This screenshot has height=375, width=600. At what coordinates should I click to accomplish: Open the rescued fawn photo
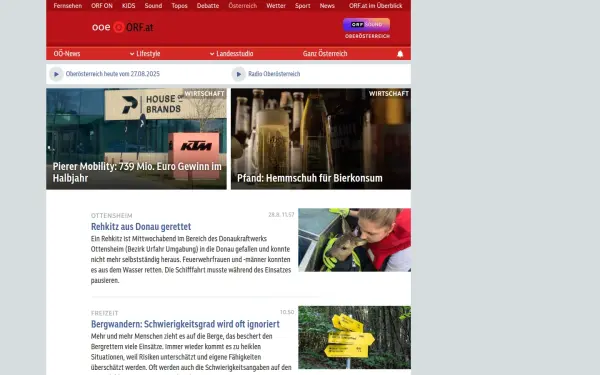tap(354, 240)
